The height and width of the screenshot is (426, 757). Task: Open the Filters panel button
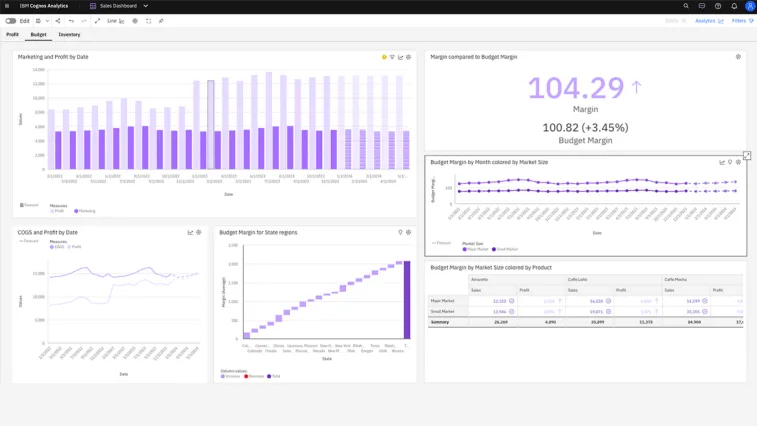click(x=742, y=21)
